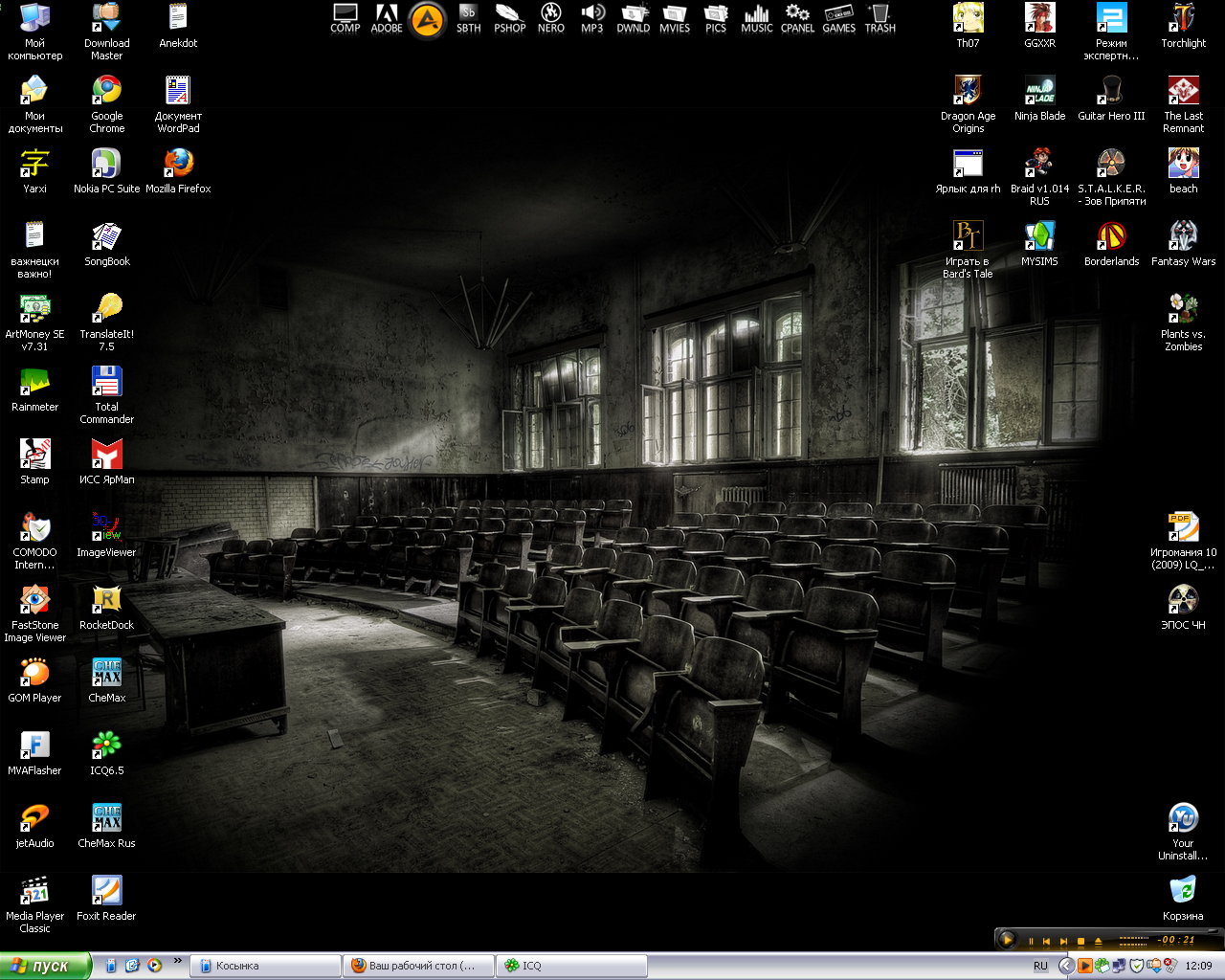Viewport: 1225px width, 980px height.
Task: Open the MUSIC dock item
Action: point(757,18)
